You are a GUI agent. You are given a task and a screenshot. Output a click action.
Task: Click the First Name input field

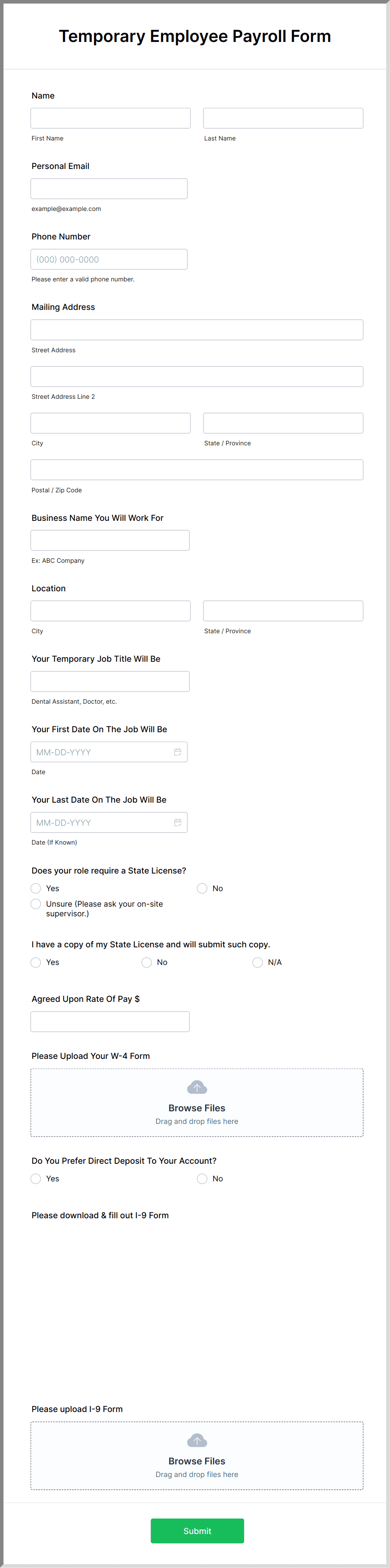tap(110, 117)
